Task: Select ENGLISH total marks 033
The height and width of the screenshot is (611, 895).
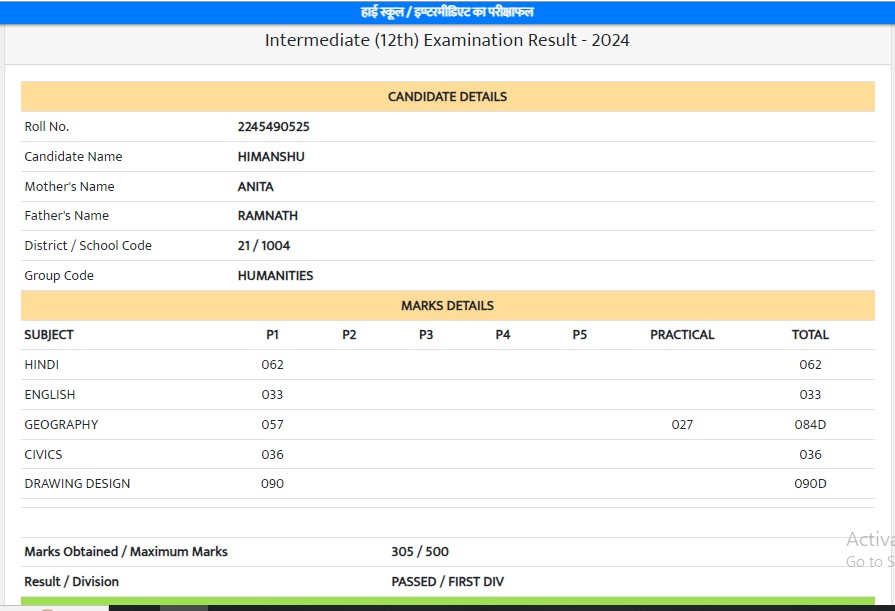Action: pyautogui.click(x=810, y=395)
